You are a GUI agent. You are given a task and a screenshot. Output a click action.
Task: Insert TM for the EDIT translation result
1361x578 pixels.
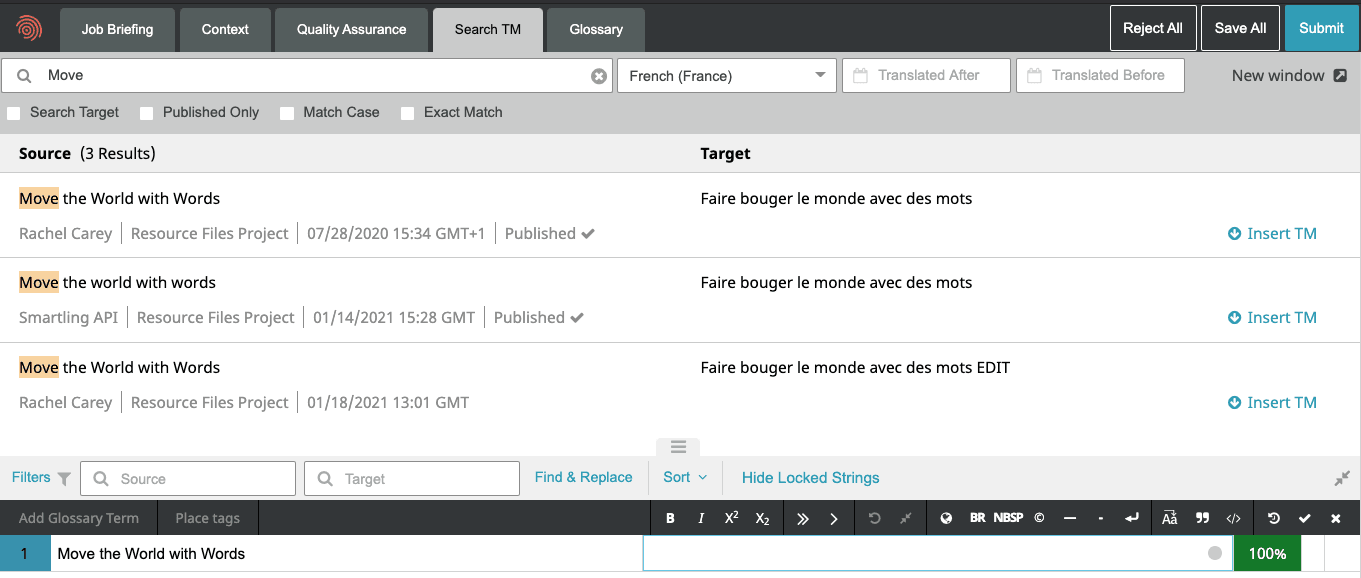click(1272, 402)
